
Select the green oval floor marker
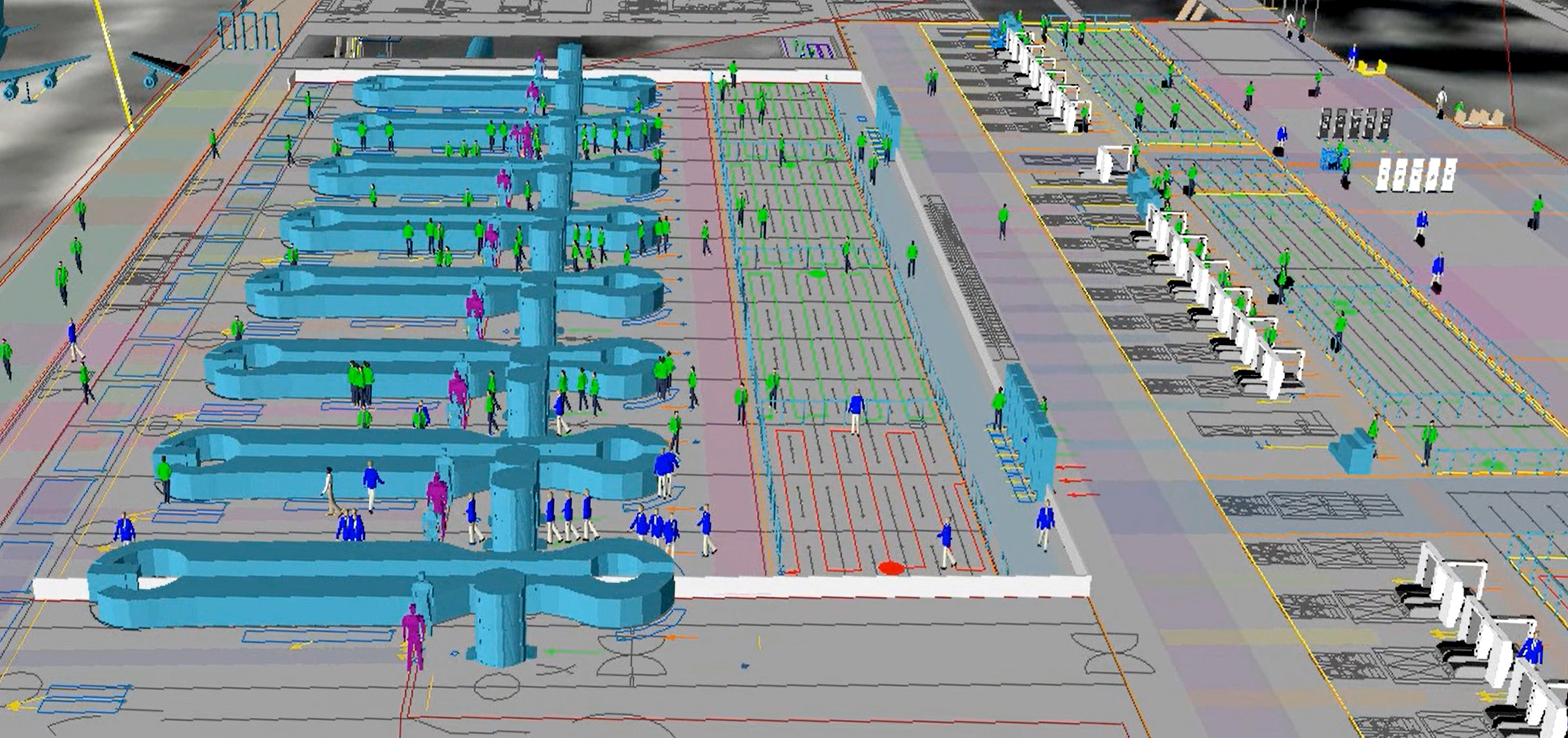point(816,274)
